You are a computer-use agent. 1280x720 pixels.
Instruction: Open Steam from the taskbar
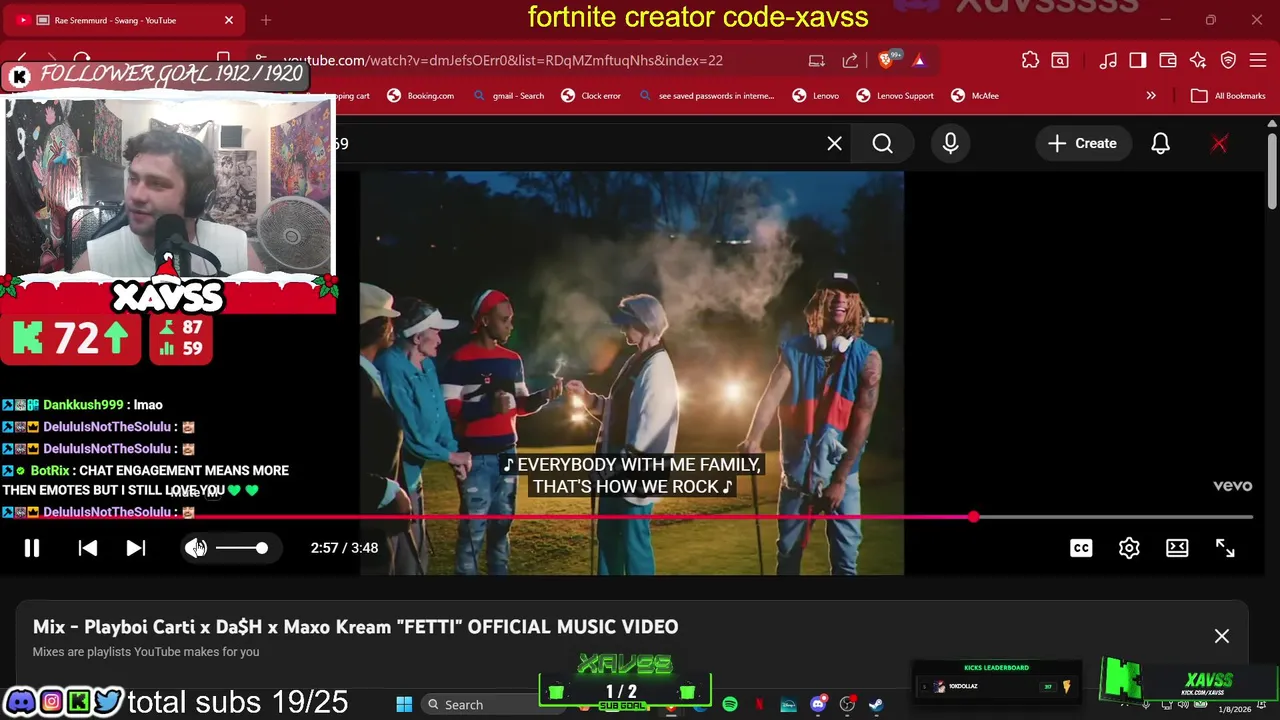[x=876, y=705]
